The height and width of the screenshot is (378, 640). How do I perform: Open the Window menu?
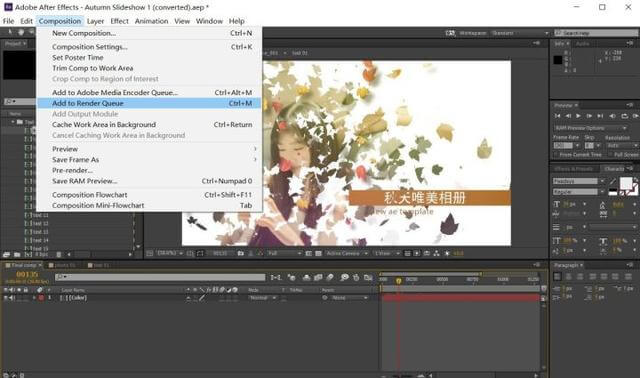pos(209,21)
